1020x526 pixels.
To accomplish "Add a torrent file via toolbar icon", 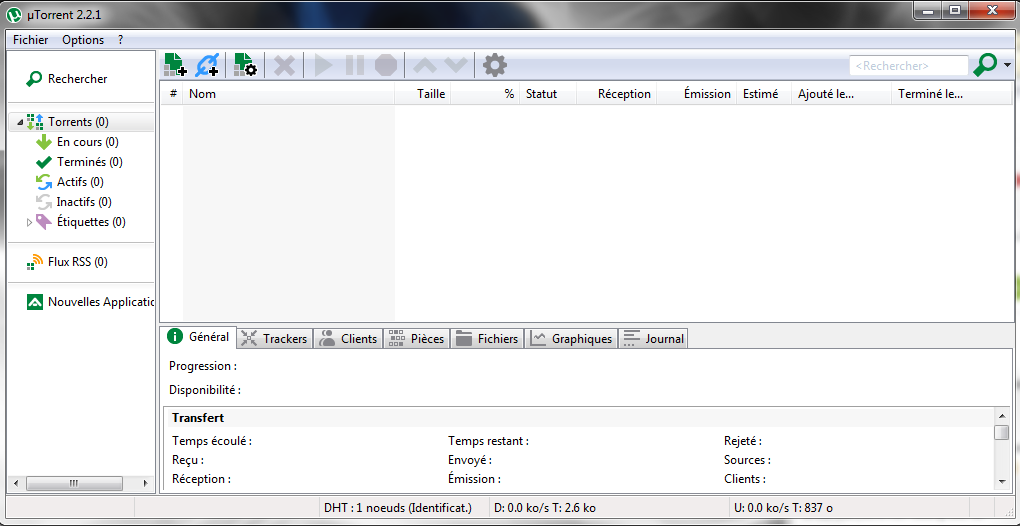I will click(x=176, y=65).
